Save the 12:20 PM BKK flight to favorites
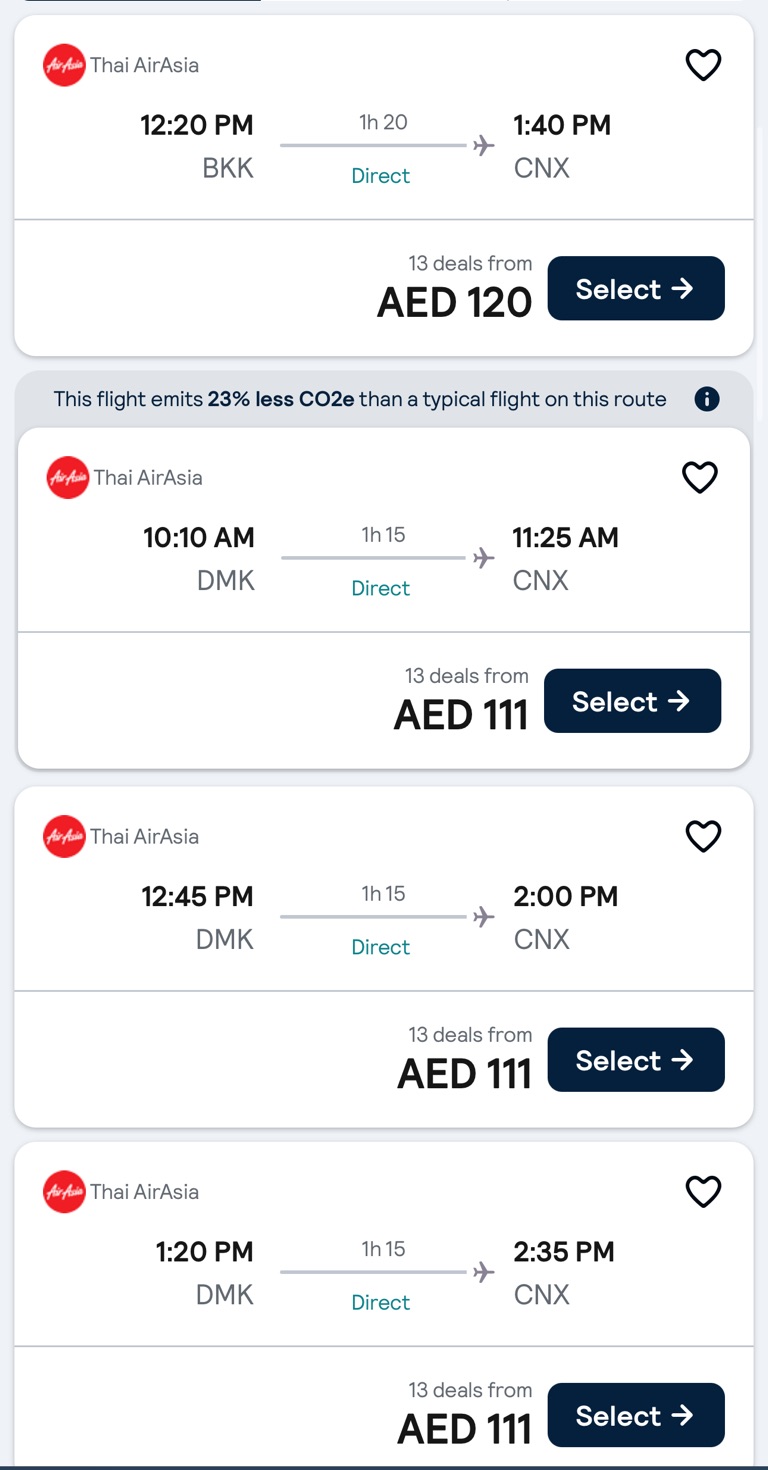The width and height of the screenshot is (768, 1470). tap(703, 66)
